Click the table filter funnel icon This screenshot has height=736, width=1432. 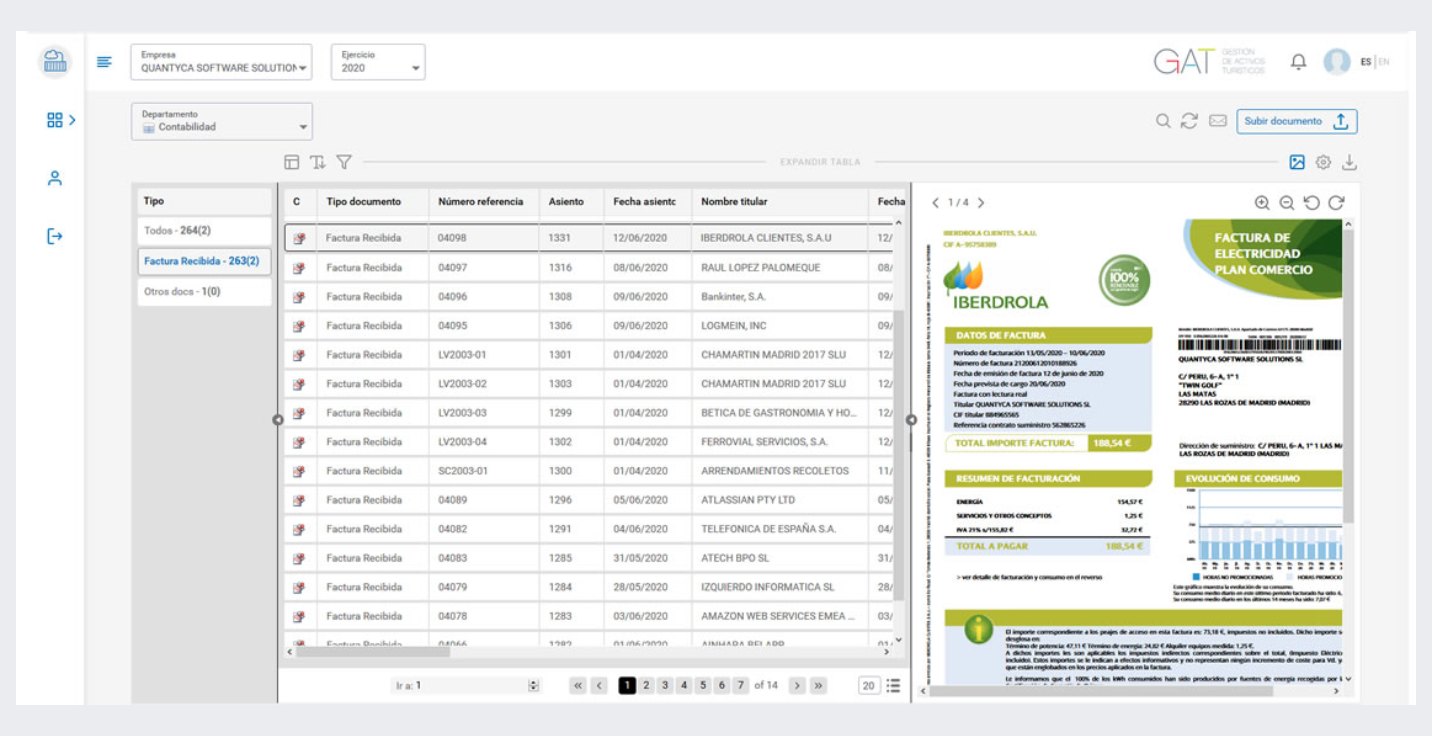pos(344,162)
